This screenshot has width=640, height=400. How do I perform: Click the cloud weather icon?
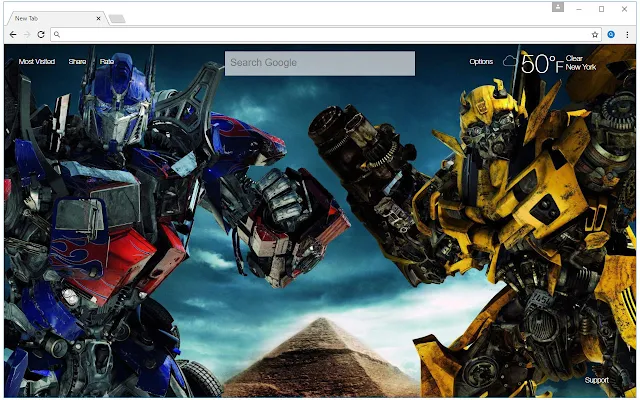[x=509, y=61]
